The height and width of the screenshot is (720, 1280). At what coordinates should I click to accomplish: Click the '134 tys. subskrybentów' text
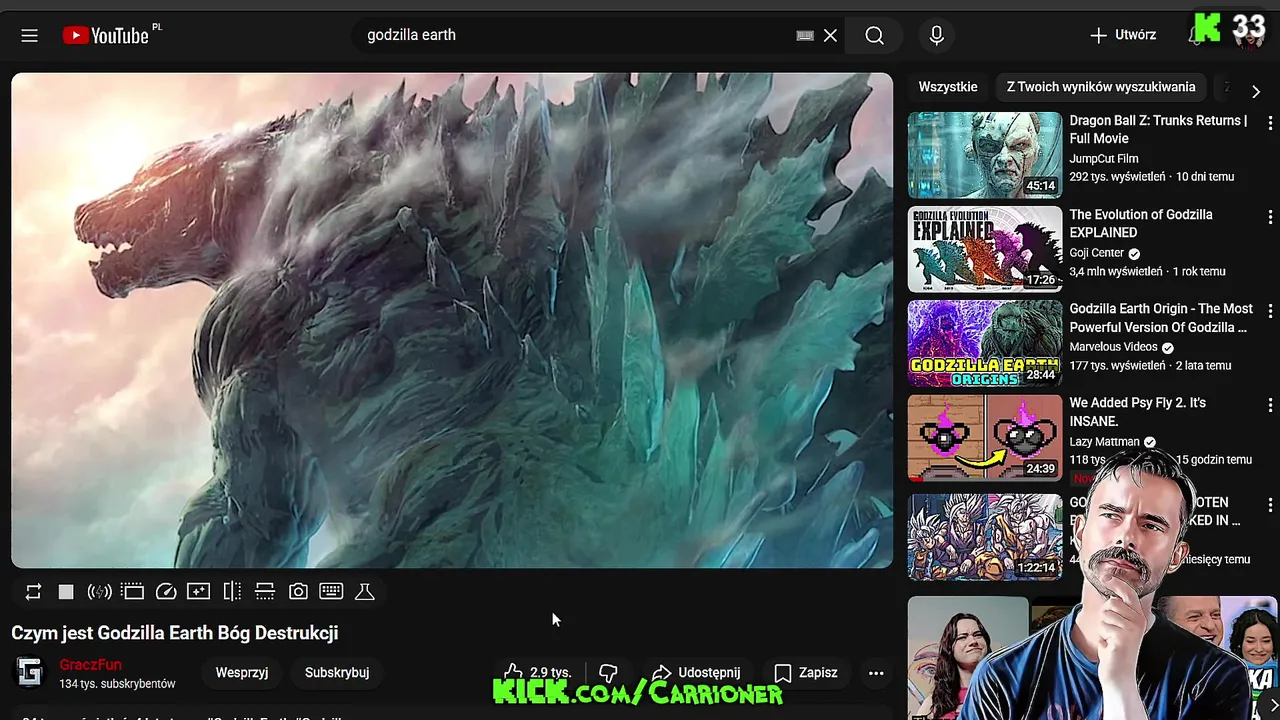point(117,684)
